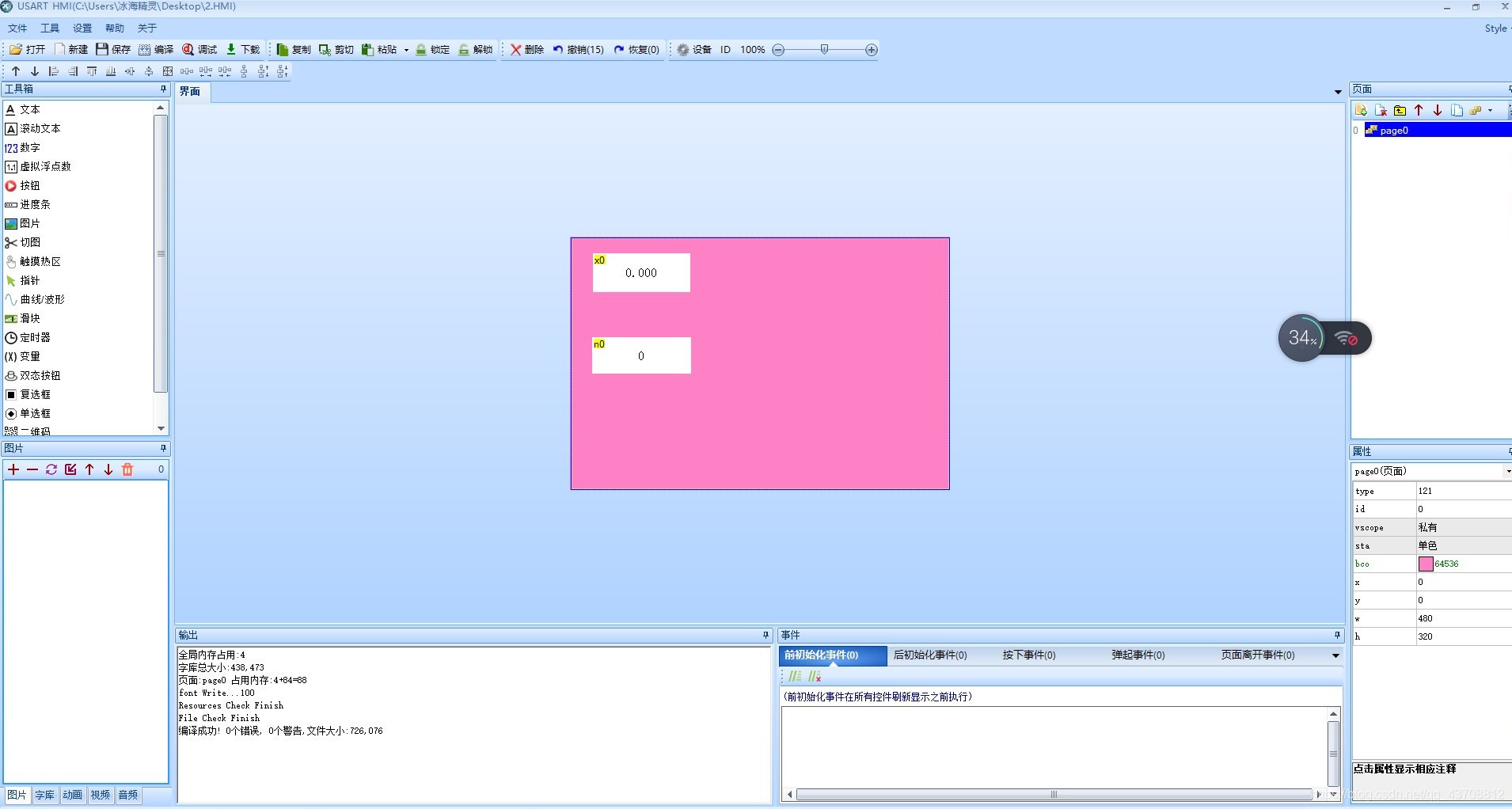
Task: Select the 切图 crop image component
Action: tap(22, 242)
